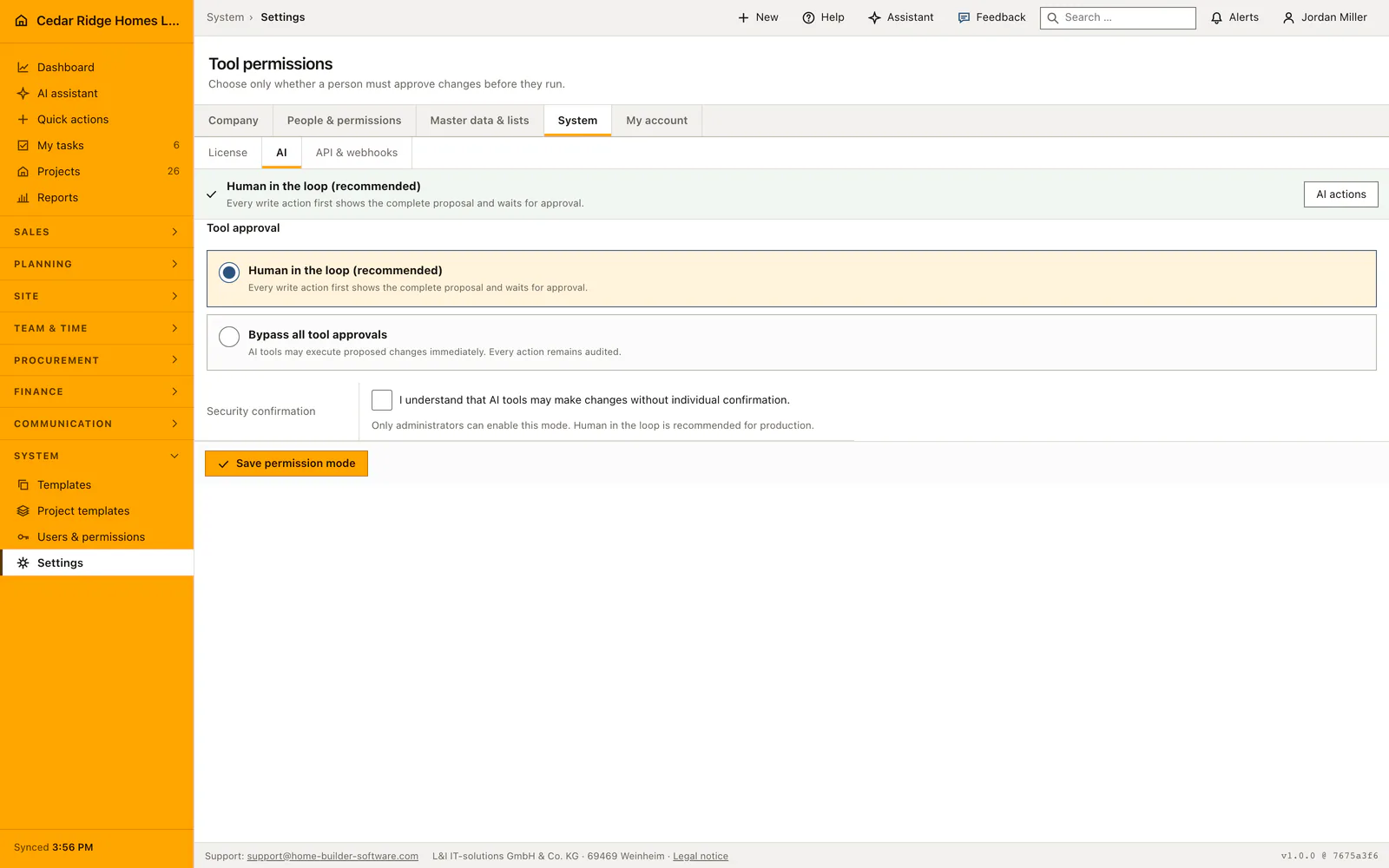
Task: Expand the TEAM & TIME section
Action: (96, 329)
